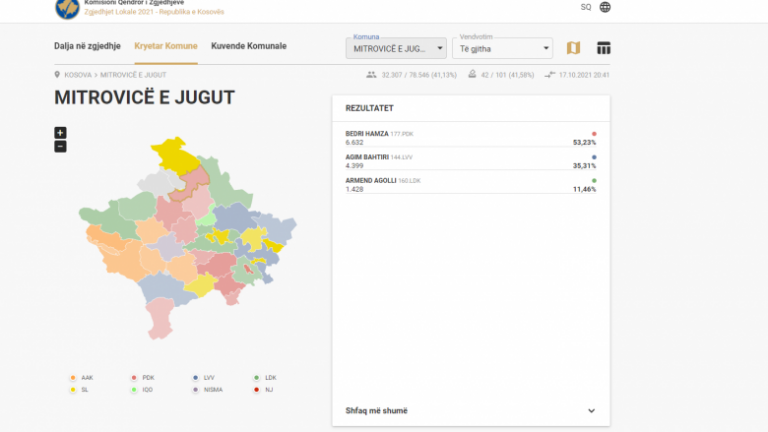Viewport: 768px width, 432px height.
Task: Expand the Shfaq më shumë section
Action: (x=470, y=410)
